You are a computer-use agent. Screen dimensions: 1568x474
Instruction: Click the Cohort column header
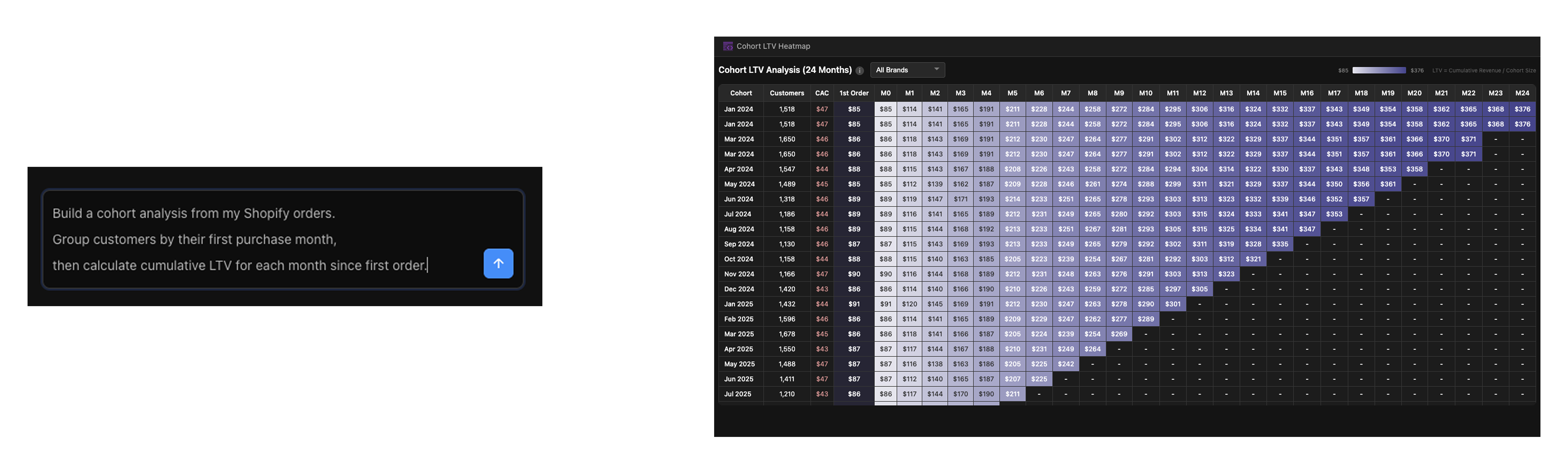pos(740,93)
